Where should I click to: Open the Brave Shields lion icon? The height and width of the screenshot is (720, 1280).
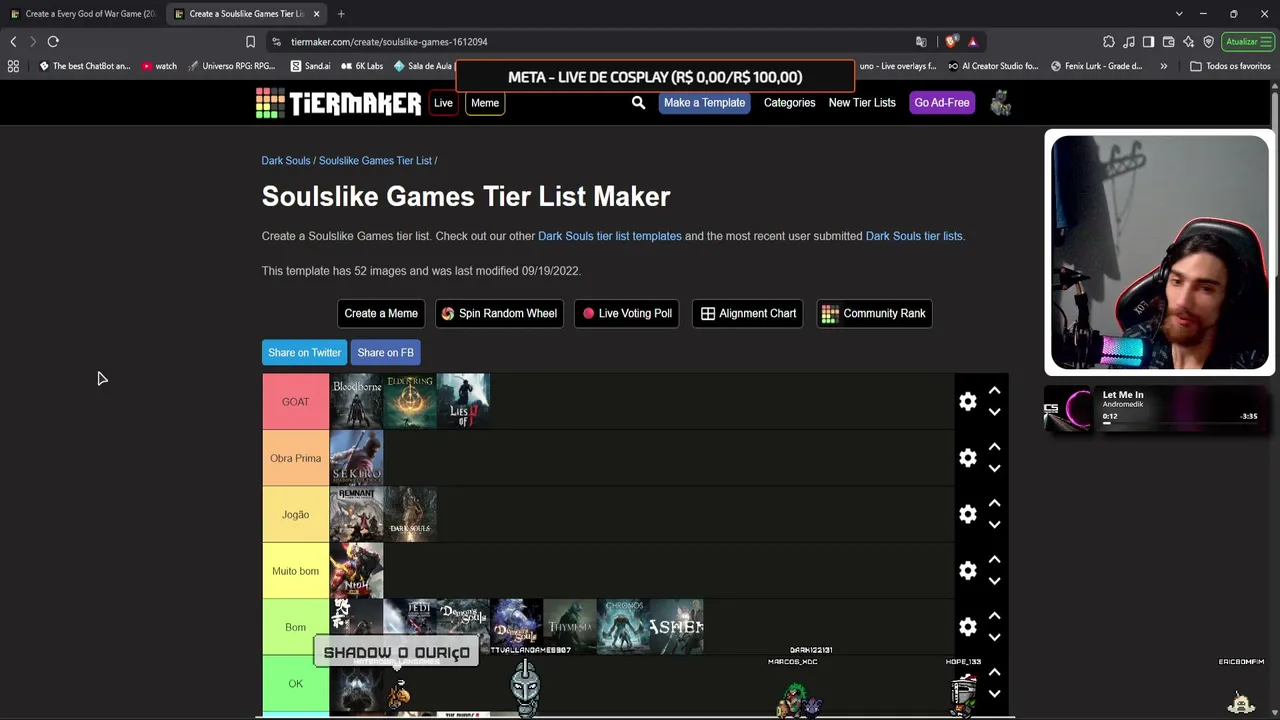[950, 42]
